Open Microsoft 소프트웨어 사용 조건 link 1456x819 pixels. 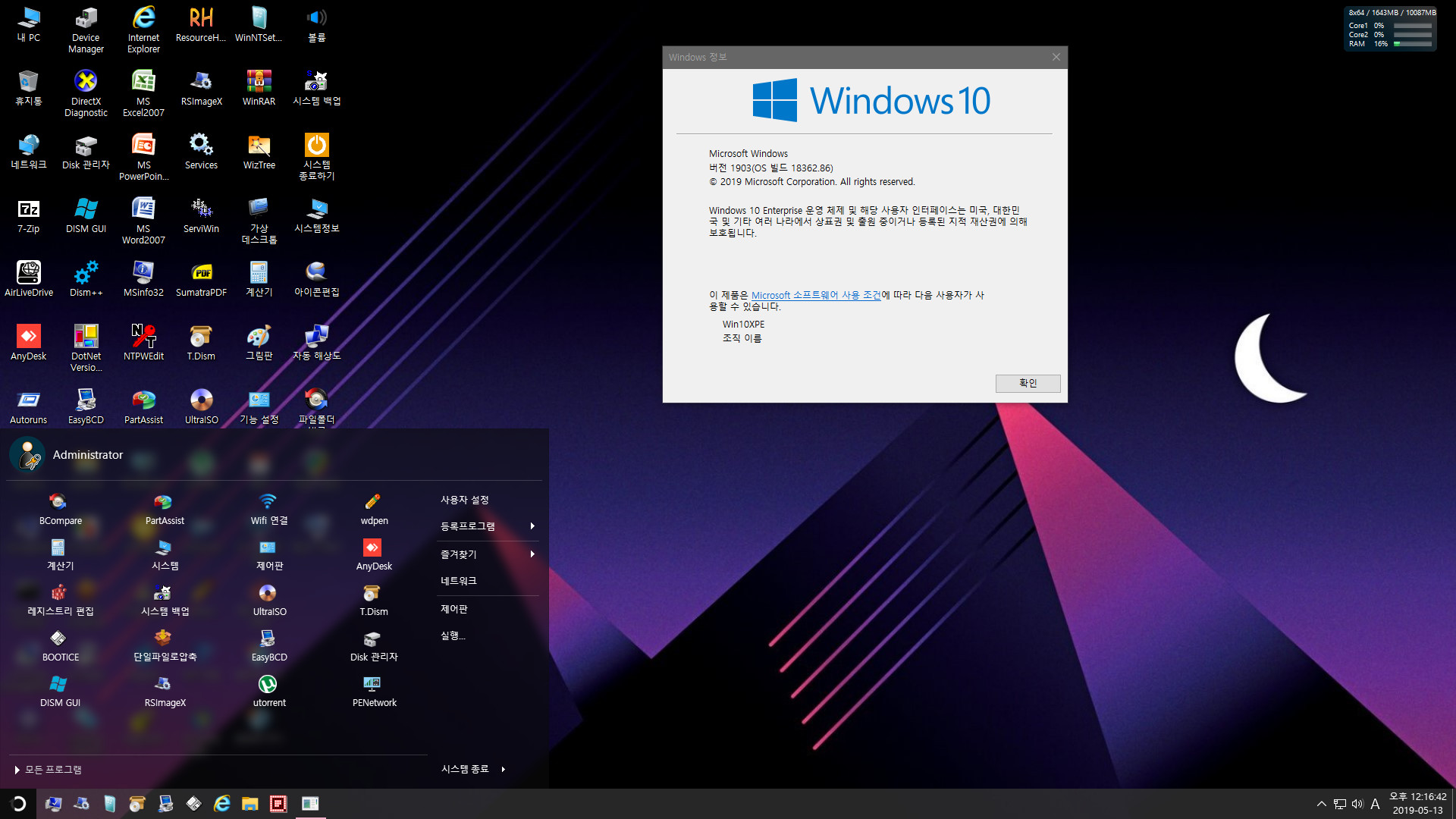click(x=816, y=295)
